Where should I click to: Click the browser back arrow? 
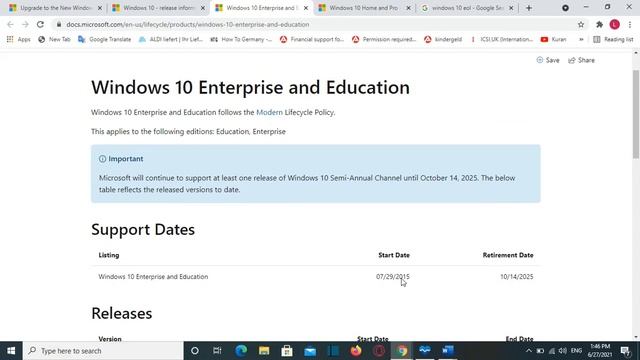pyautogui.click(x=10, y=24)
